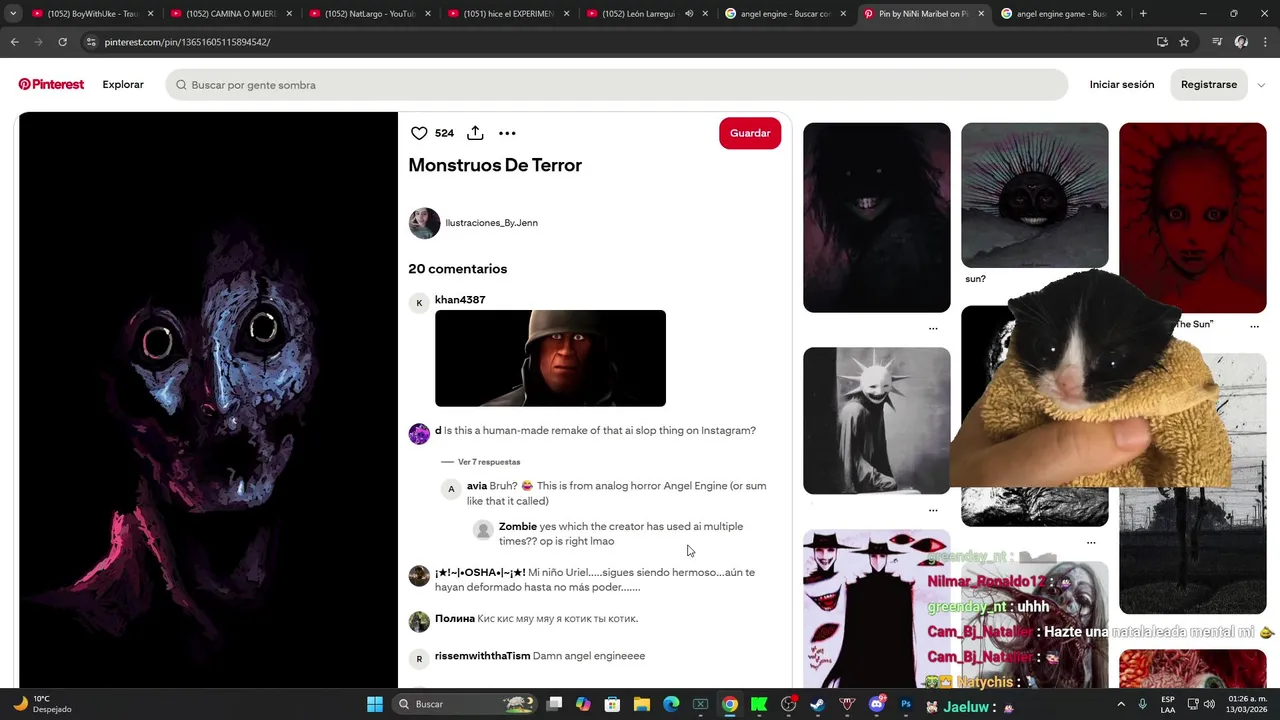Open media control icon in Chrome toolbar
Image resolution: width=1280 pixels, height=720 pixels.
tap(1217, 42)
